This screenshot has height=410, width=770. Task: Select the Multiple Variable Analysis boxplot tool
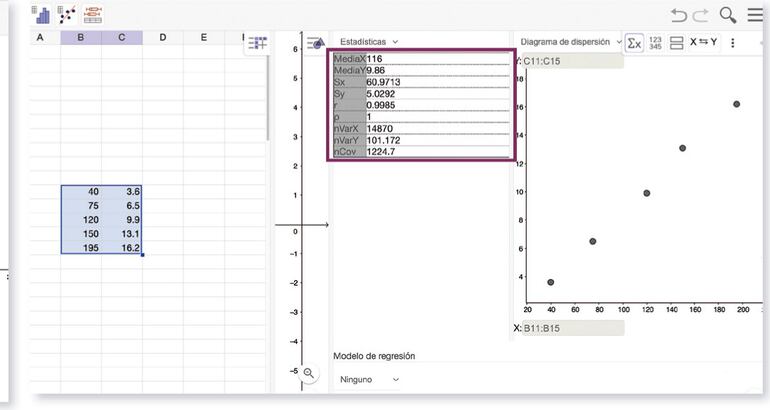[x=92, y=15]
